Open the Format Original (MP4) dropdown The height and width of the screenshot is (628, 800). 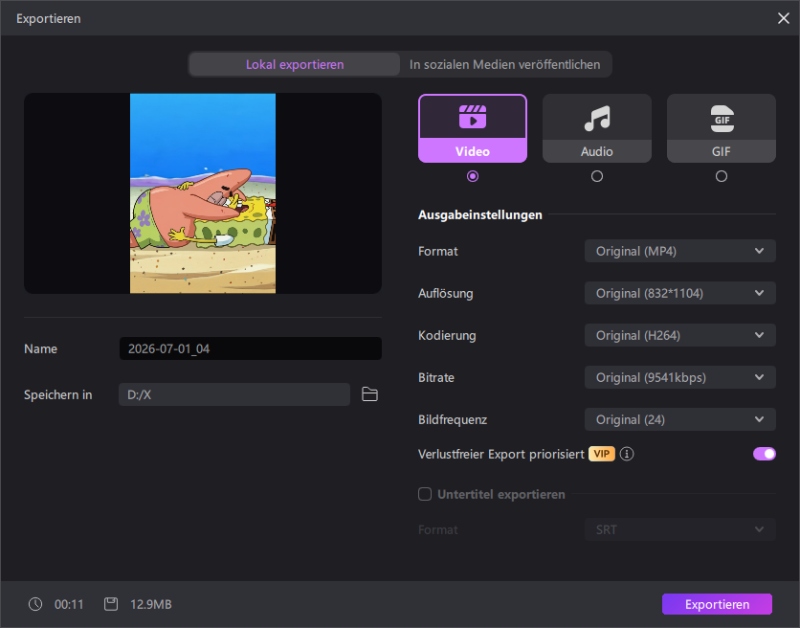click(x=680, y=251)
